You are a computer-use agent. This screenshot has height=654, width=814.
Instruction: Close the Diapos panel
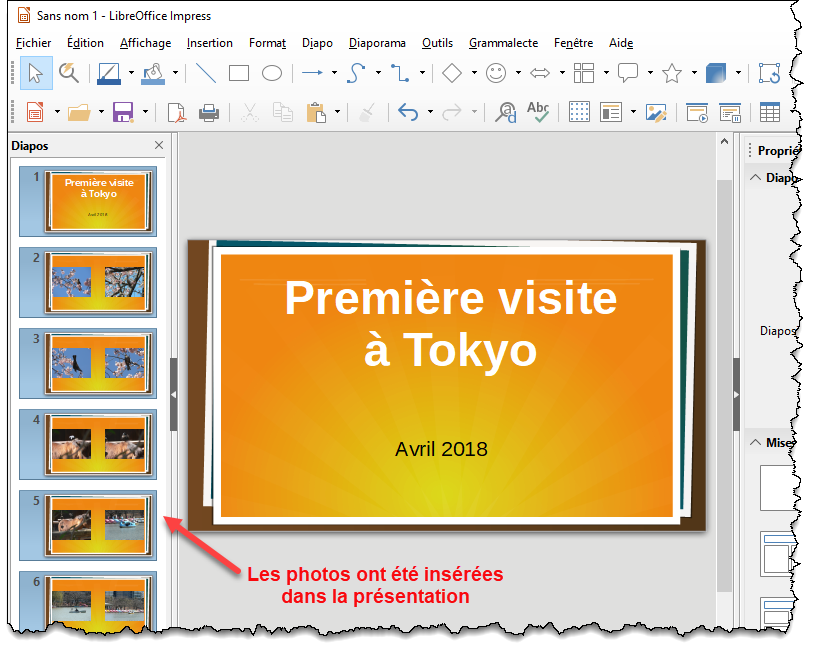(159, 146)
